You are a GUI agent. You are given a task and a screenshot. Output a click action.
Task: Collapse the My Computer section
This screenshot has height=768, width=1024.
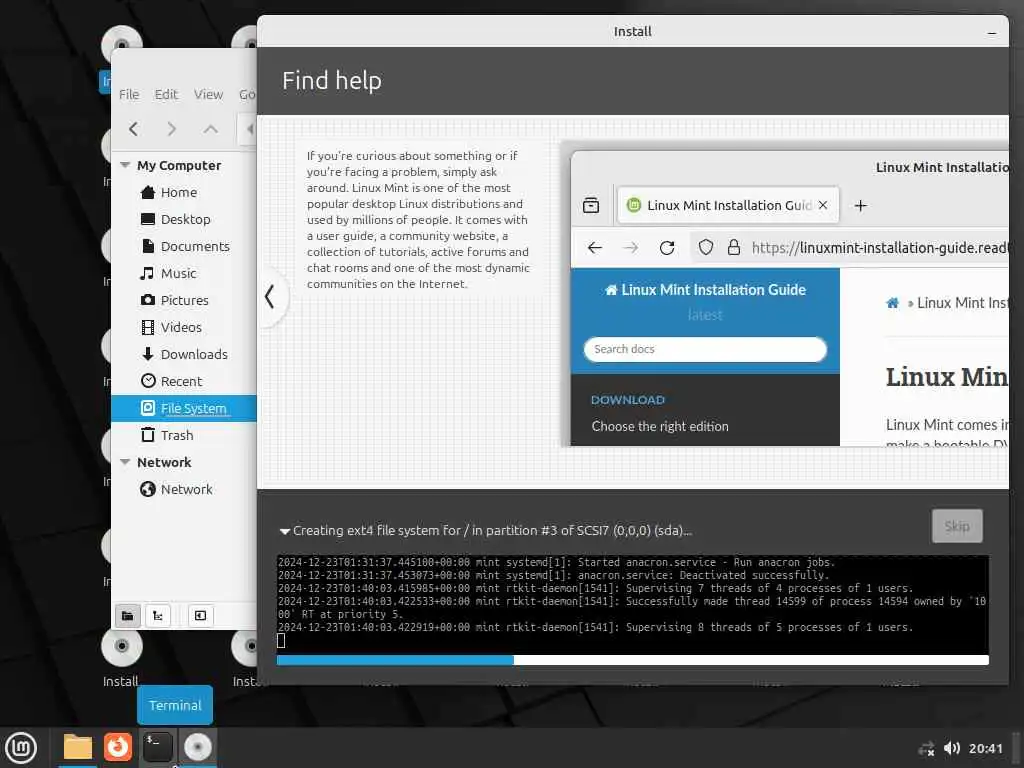[x=125, y=165]
